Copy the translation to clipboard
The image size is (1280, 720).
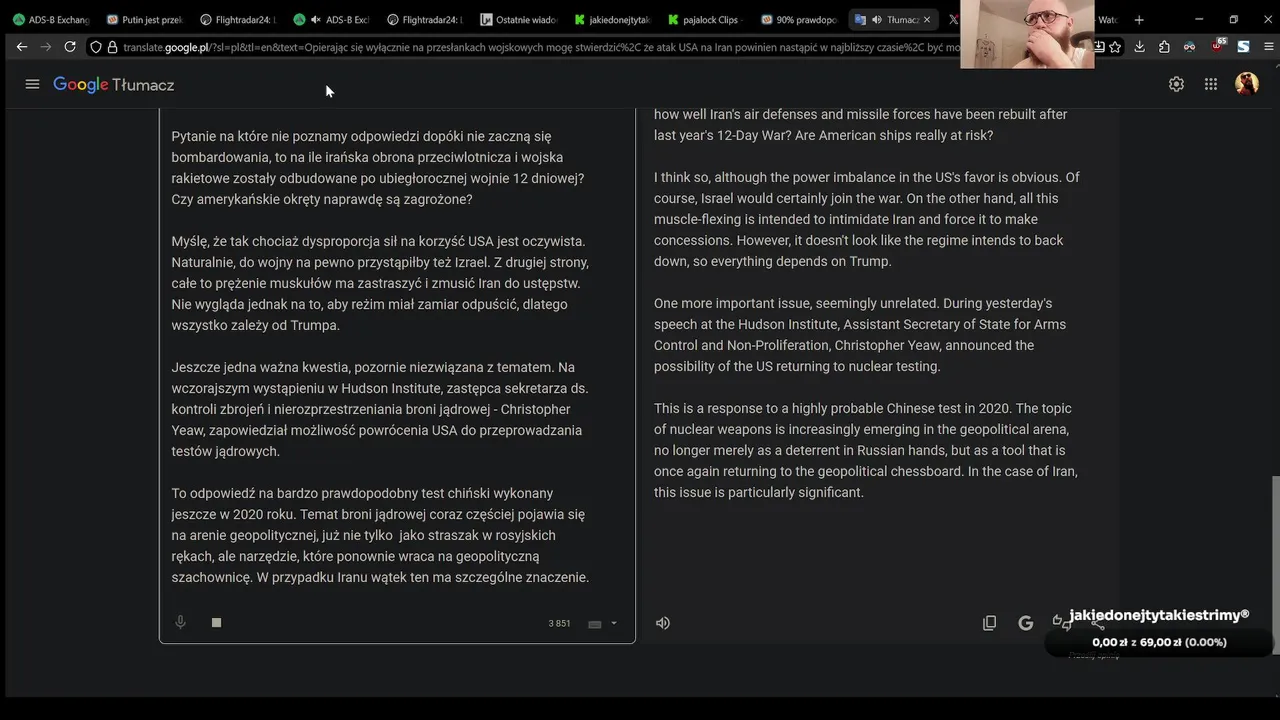click(989, 623)
